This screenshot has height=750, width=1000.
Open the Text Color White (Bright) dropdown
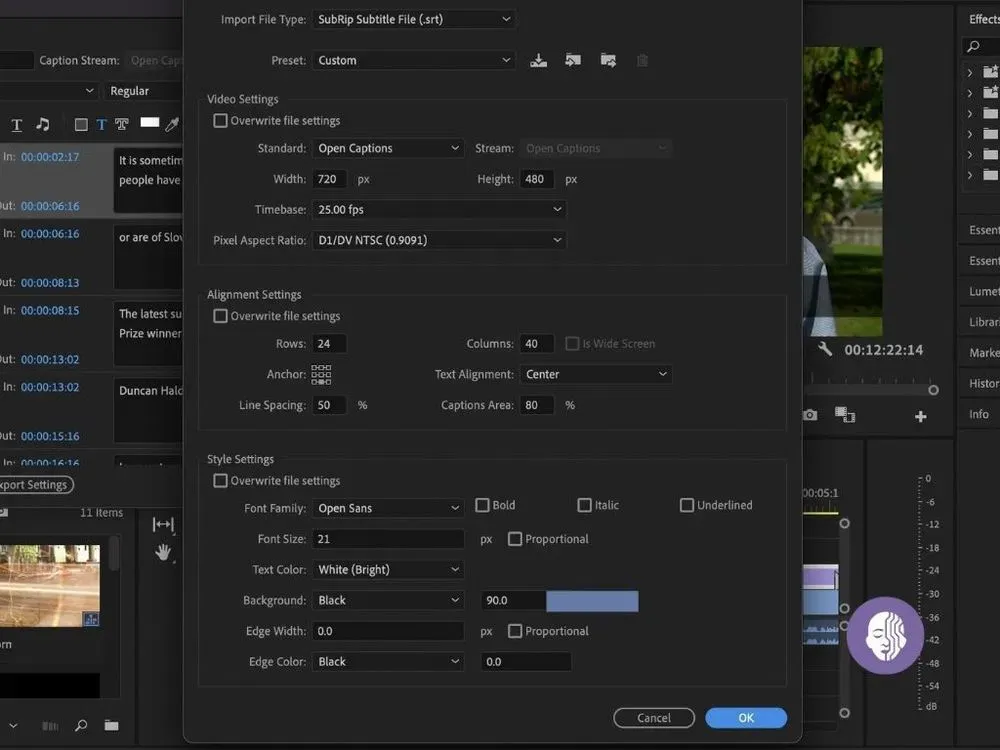[x=388, y=570]
